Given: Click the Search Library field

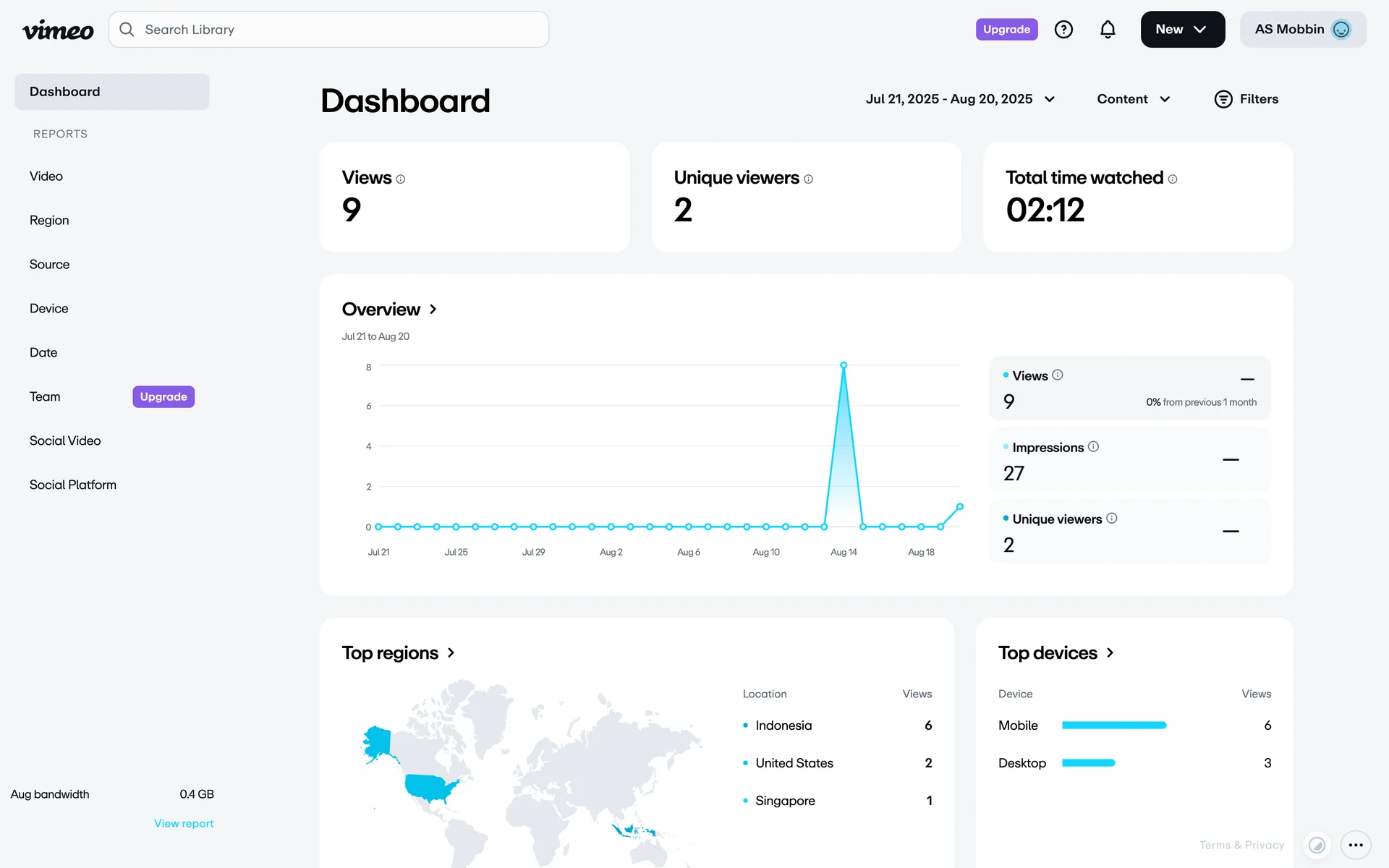Looking at the screenshot, I should click(329, 30).
